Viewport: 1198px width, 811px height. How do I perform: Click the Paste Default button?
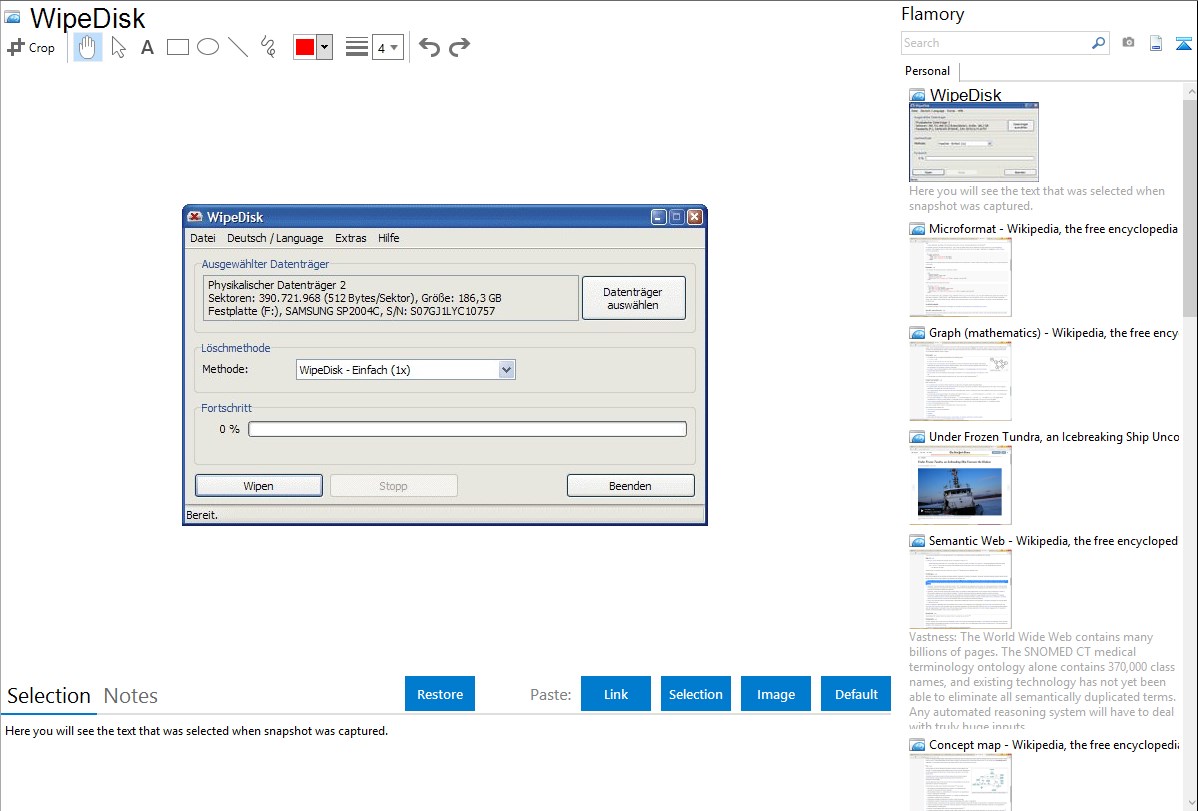pos(856,694)
